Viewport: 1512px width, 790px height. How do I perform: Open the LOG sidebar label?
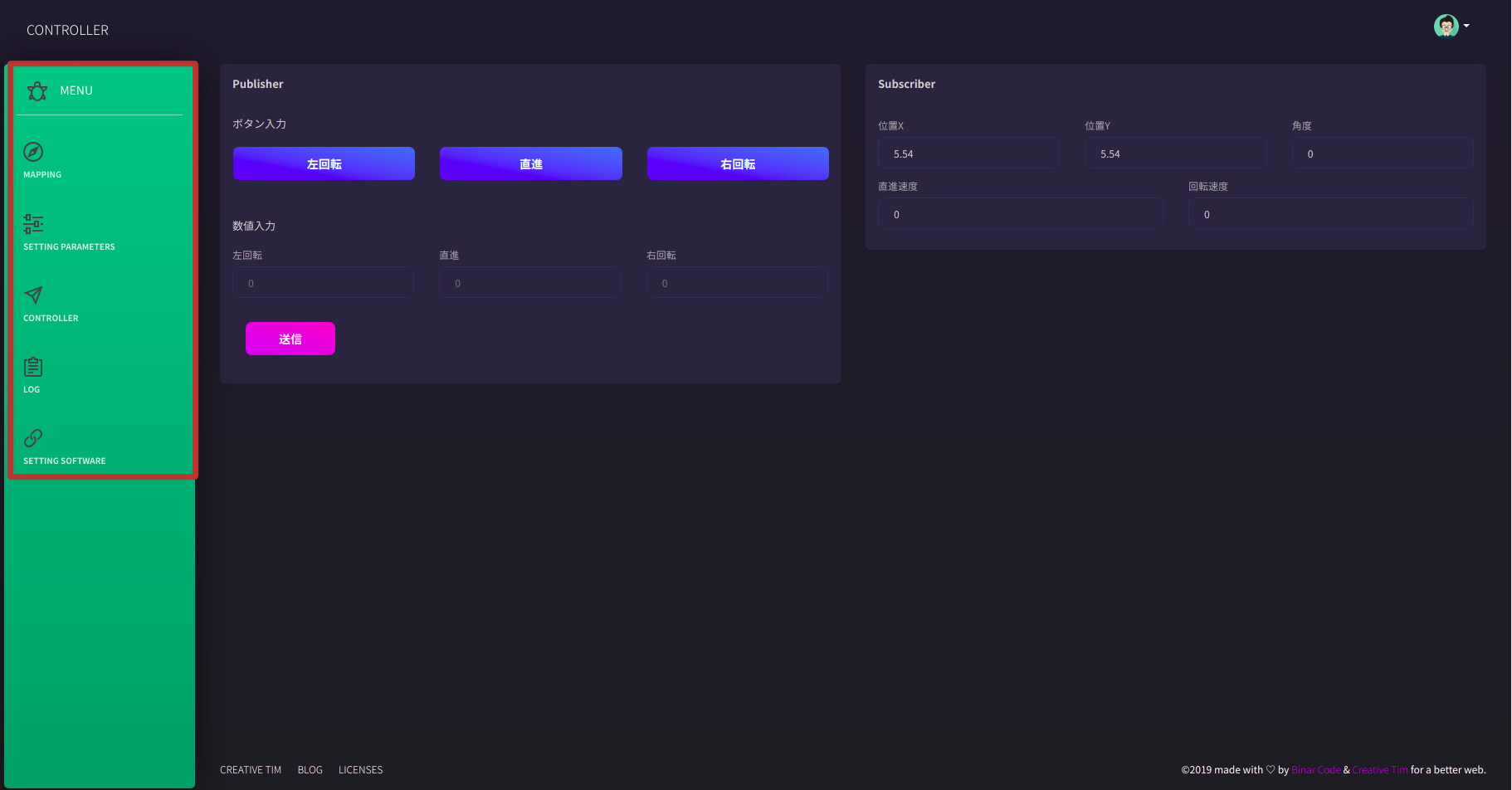click(32, 390)
